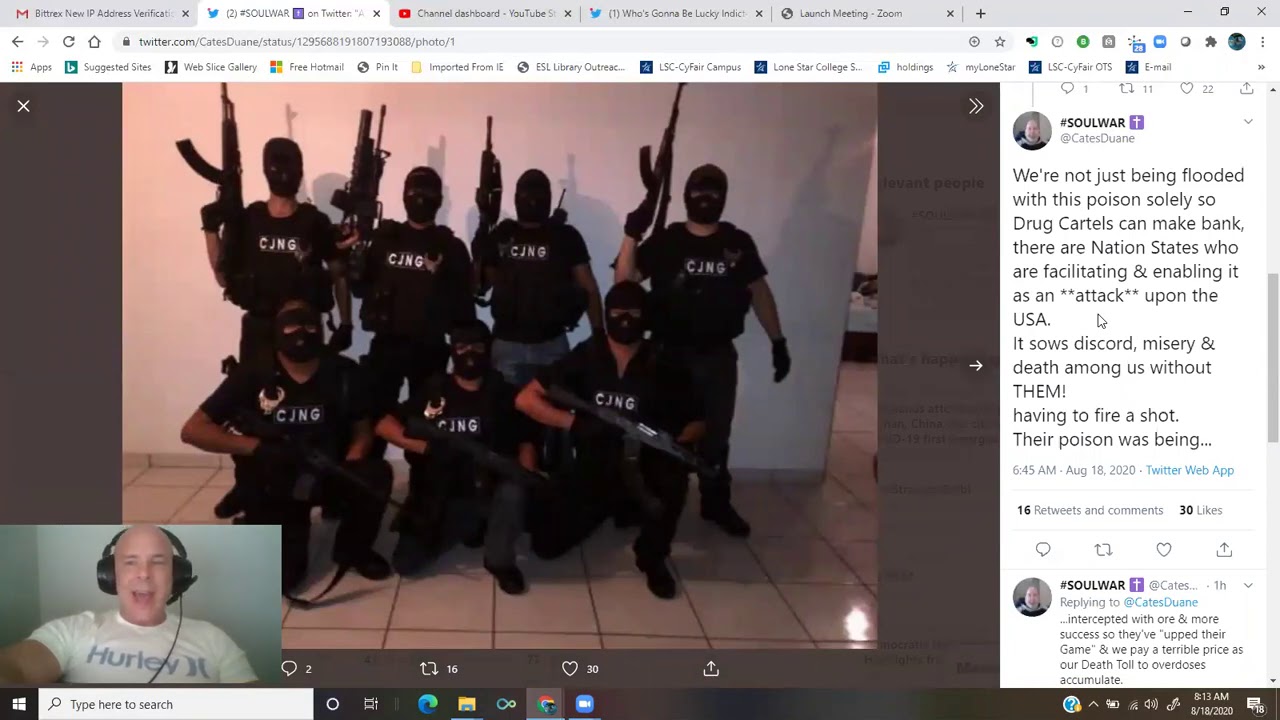1280x720 pixels.
Task: Click retweet icon below main tweet stats
Action: [x=1103, y=550]
